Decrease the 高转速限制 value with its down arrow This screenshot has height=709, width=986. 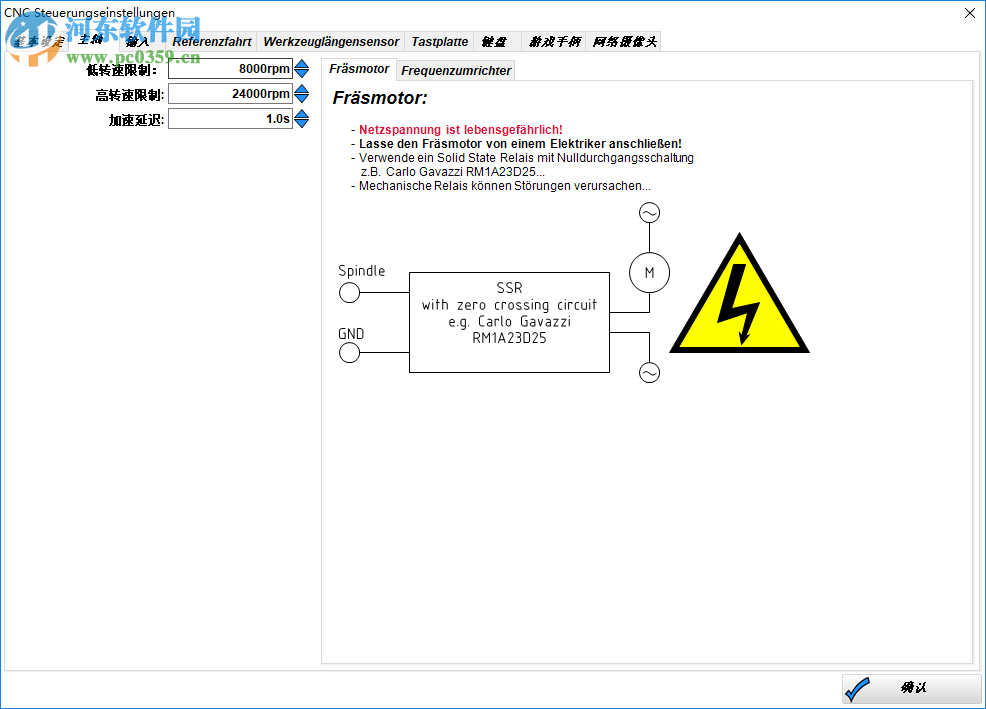coord(302,99)
